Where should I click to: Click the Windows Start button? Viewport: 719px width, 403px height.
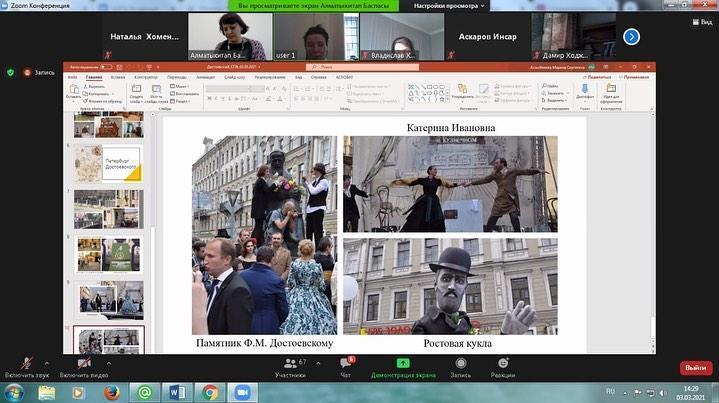point(15,392)
